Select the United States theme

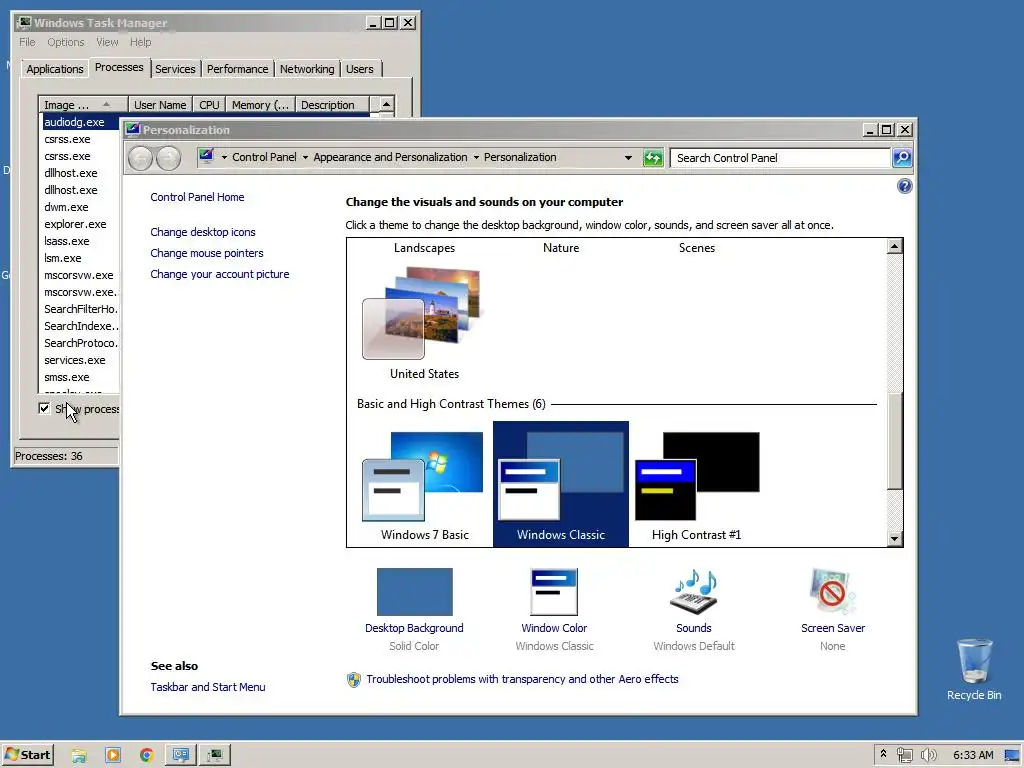pos(424,323)
